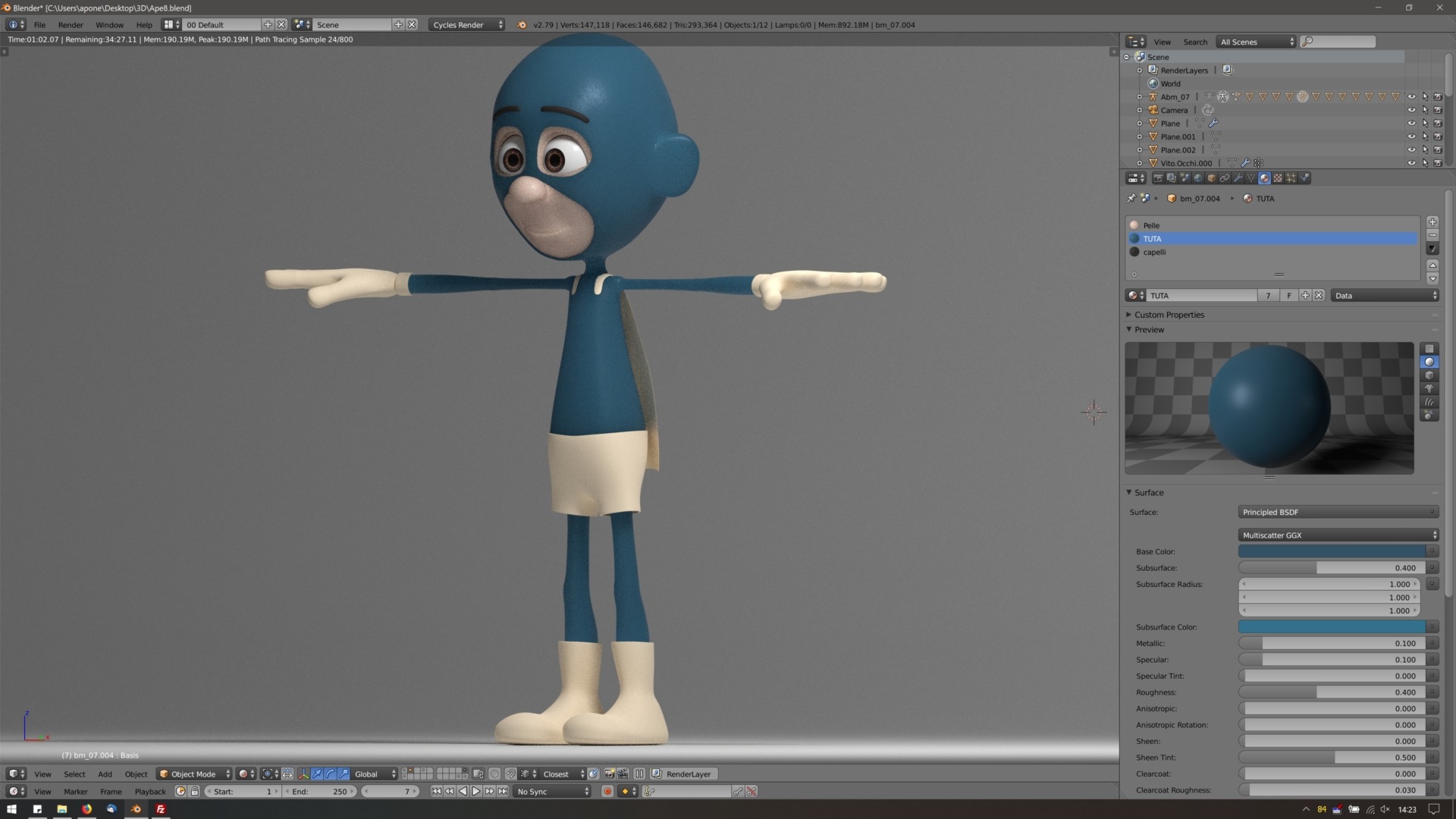Click the End frame field
Viewport: 1456px width, 819px height.
coord(319,791)
